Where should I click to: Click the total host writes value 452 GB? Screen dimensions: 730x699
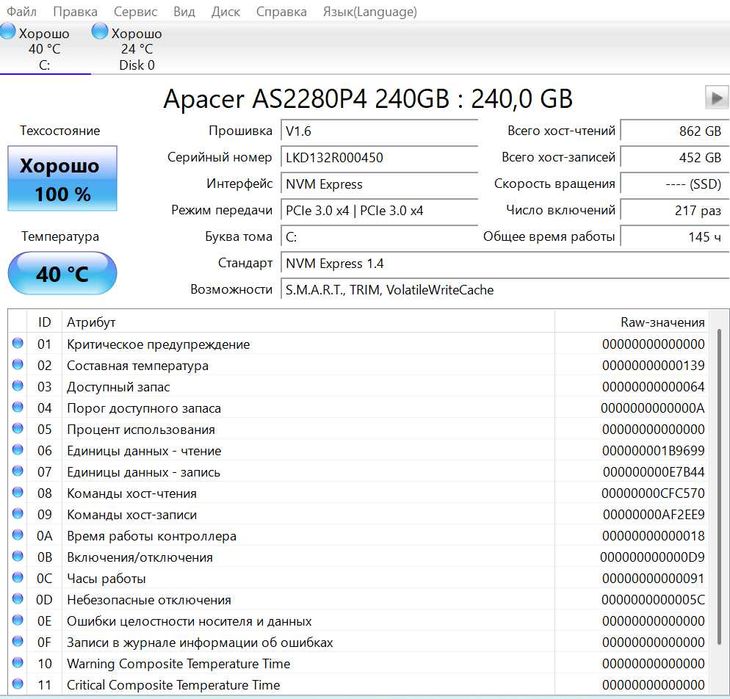674,157
